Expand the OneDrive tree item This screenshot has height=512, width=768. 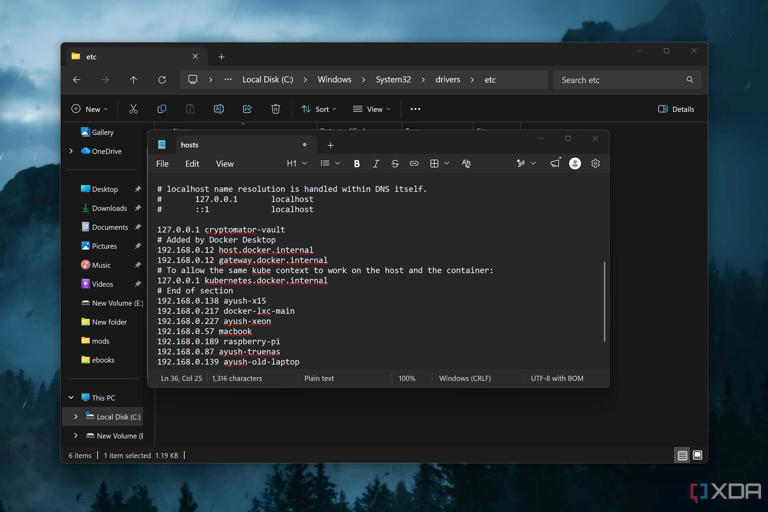[72, 151]
